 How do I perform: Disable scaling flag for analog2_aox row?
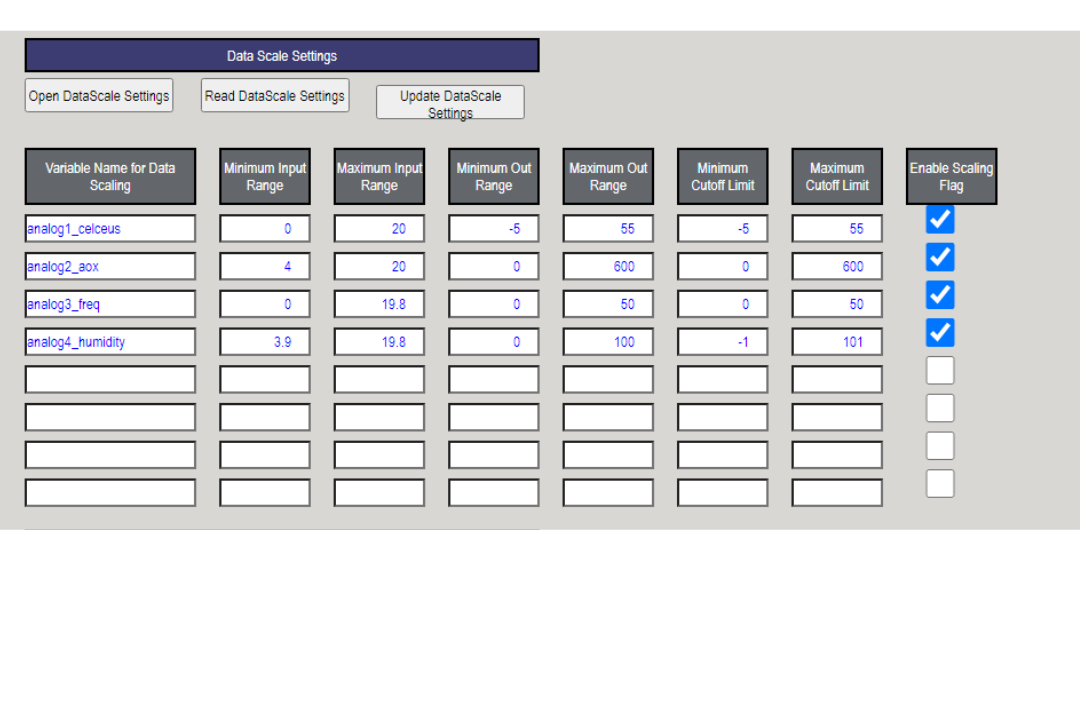(x=940, y=257)
